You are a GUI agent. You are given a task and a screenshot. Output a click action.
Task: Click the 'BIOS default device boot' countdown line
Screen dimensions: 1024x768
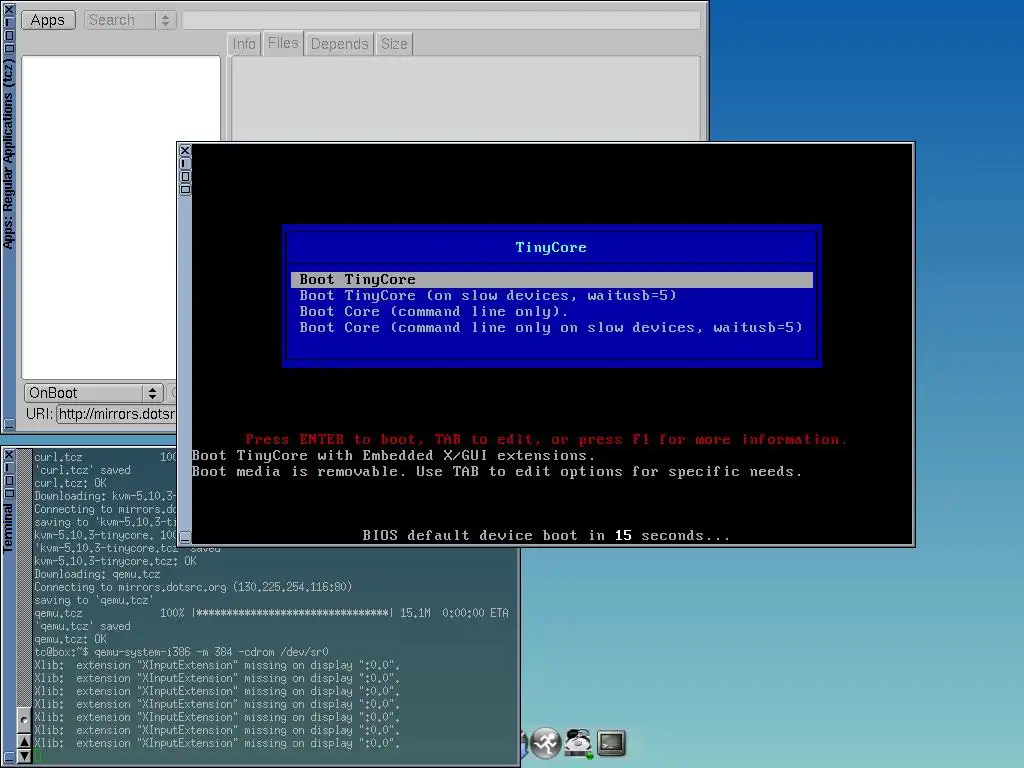click(x=546, y=536)
